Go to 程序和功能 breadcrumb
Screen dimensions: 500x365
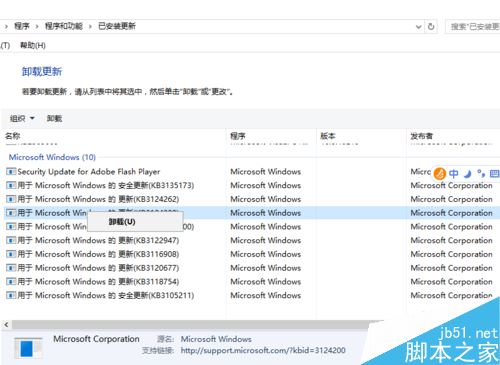pos(64,26)
